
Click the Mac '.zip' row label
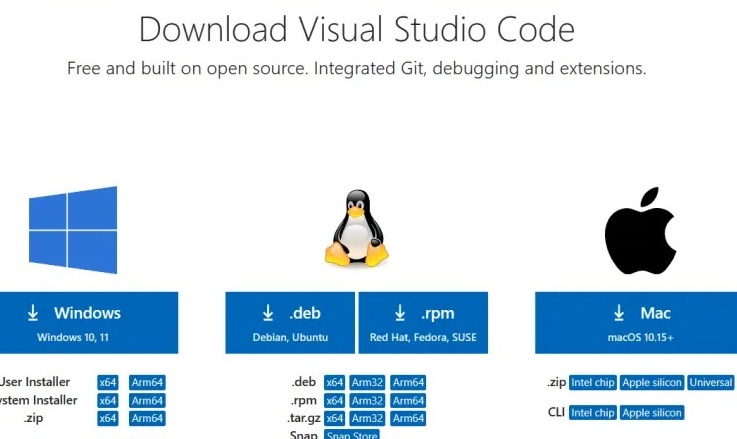(557, 383)
